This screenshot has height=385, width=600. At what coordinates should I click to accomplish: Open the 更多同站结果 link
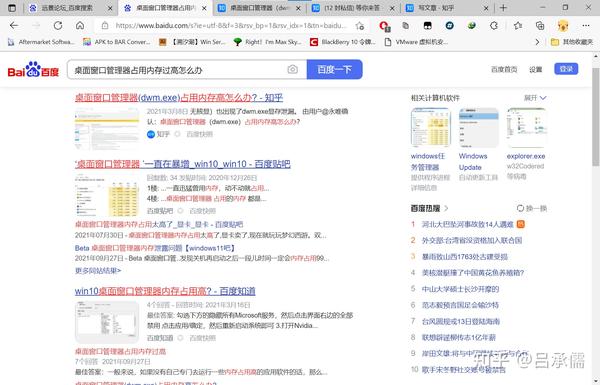98,271
